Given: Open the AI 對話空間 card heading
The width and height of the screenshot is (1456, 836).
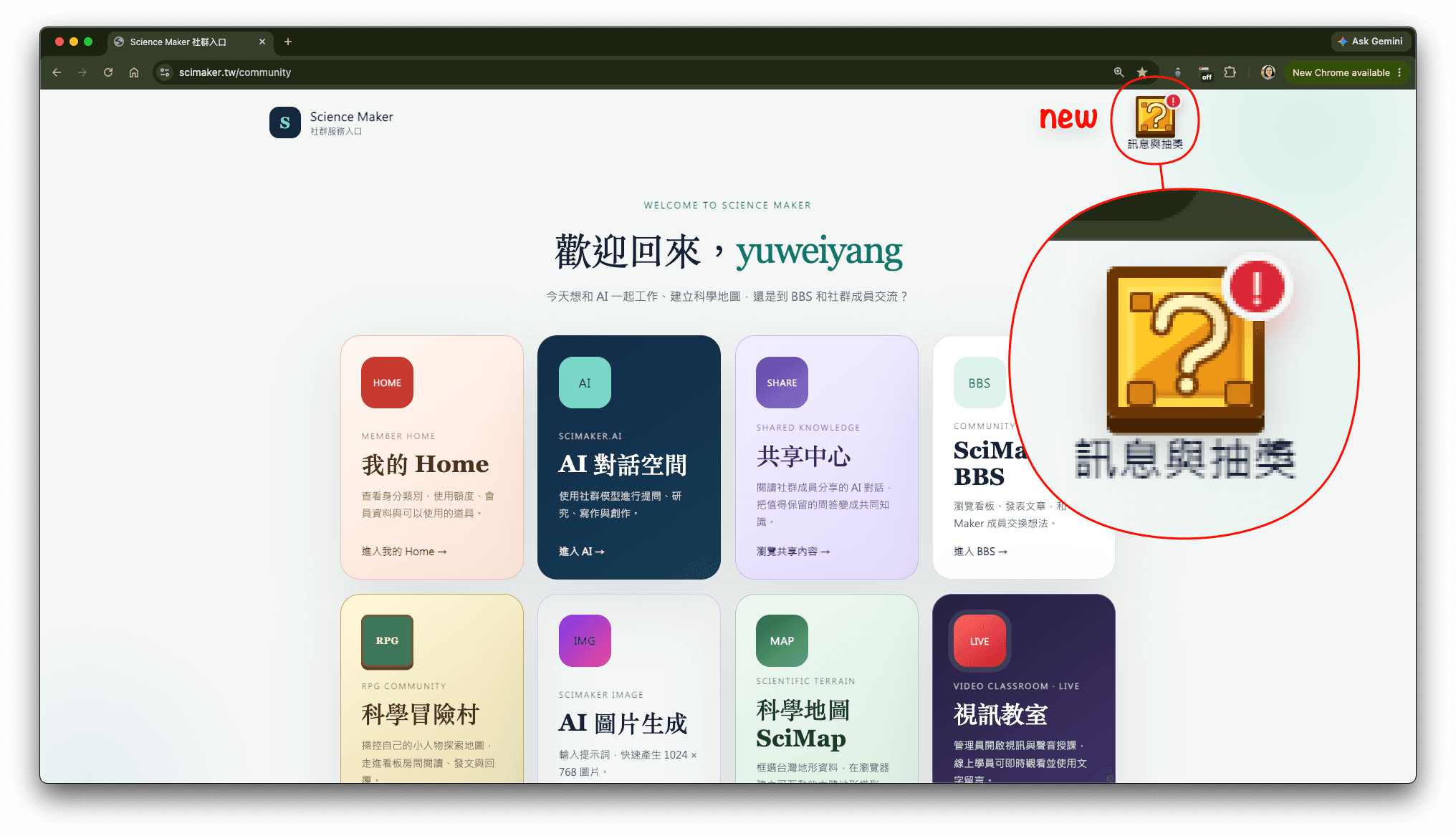Looking at the screenshot, I should 623,464.
